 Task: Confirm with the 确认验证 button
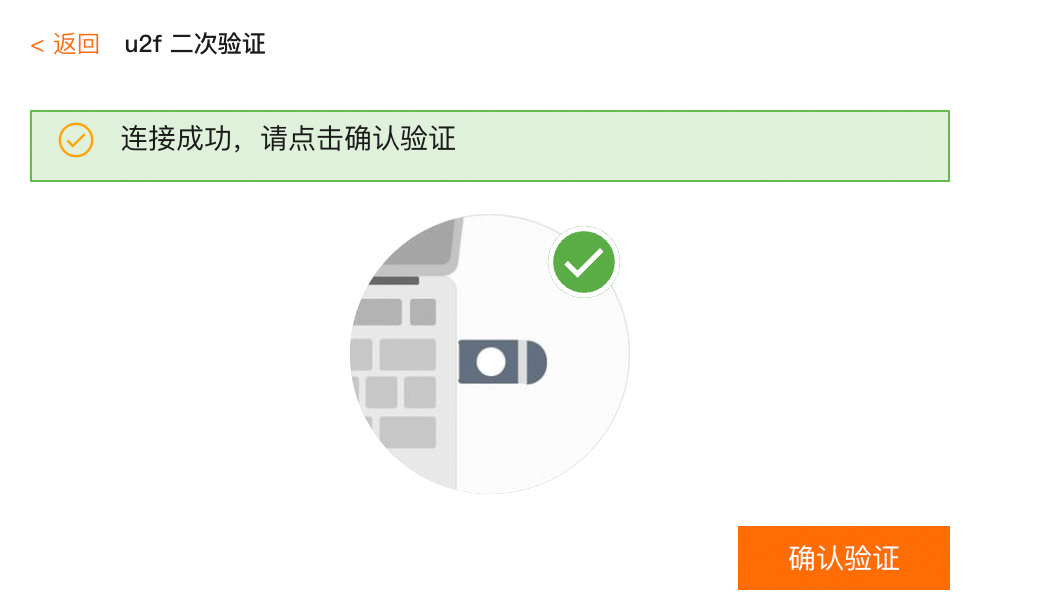coord(843,558)
